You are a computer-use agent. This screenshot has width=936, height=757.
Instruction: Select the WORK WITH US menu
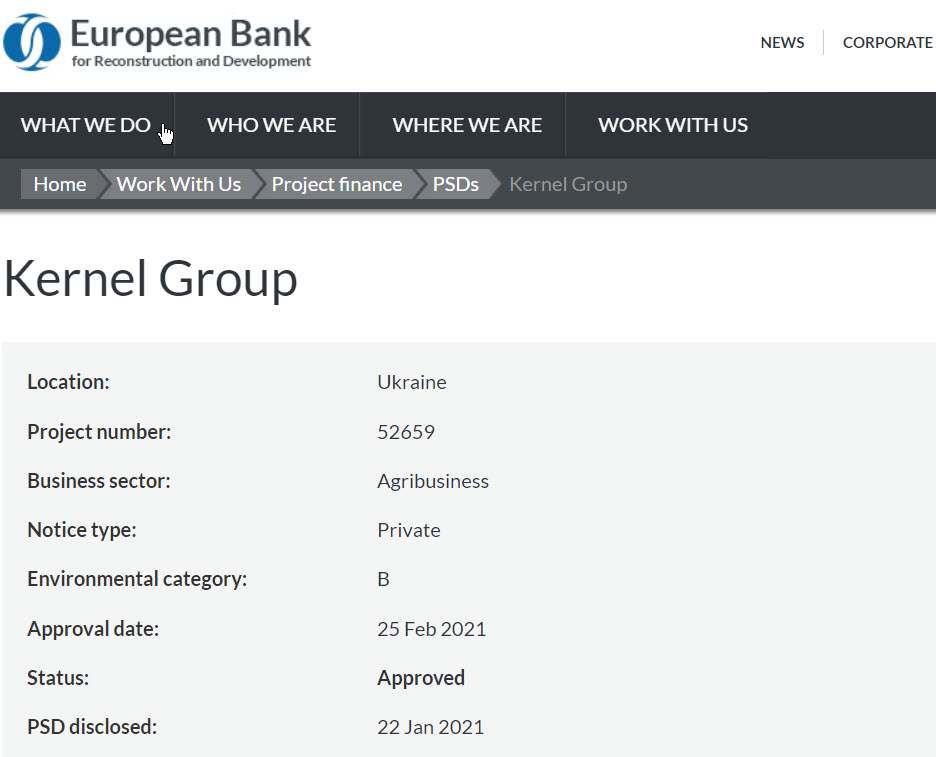tap(673, 125)
